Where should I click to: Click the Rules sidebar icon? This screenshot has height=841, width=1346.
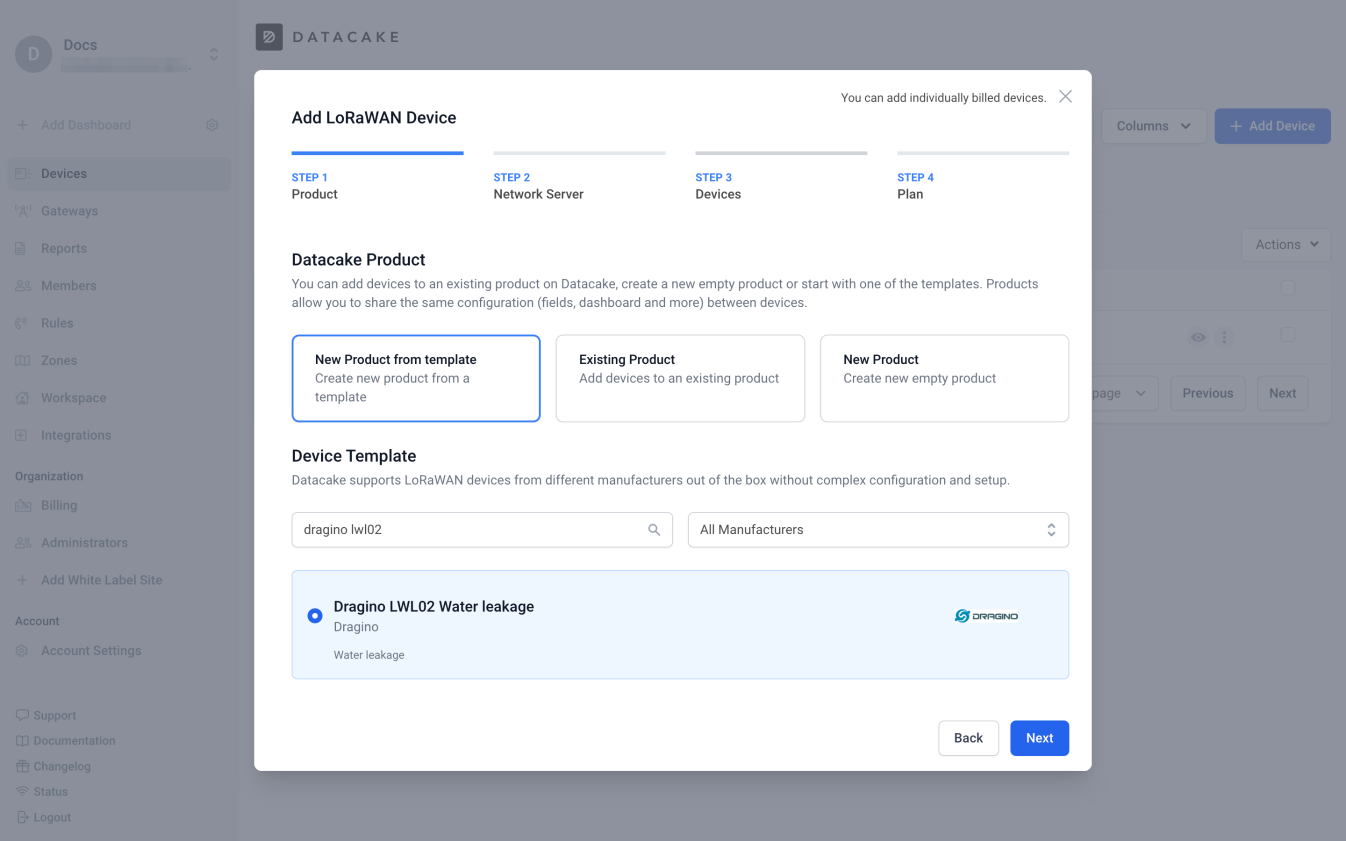click(22, 323)
